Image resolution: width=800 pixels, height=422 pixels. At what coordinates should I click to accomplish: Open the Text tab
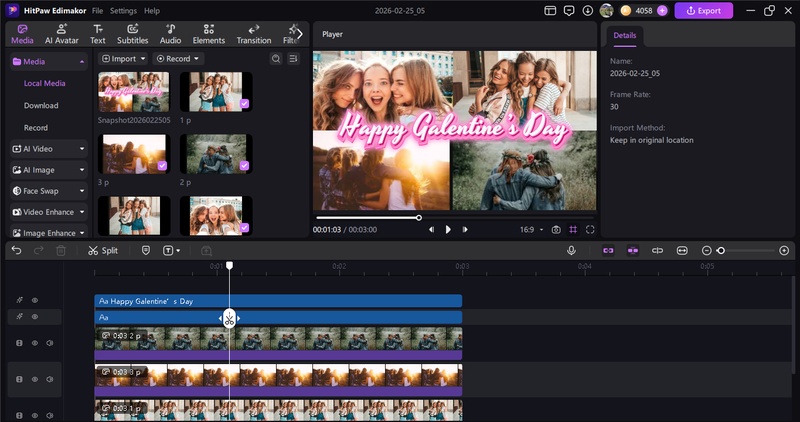(x=97, y=34)
